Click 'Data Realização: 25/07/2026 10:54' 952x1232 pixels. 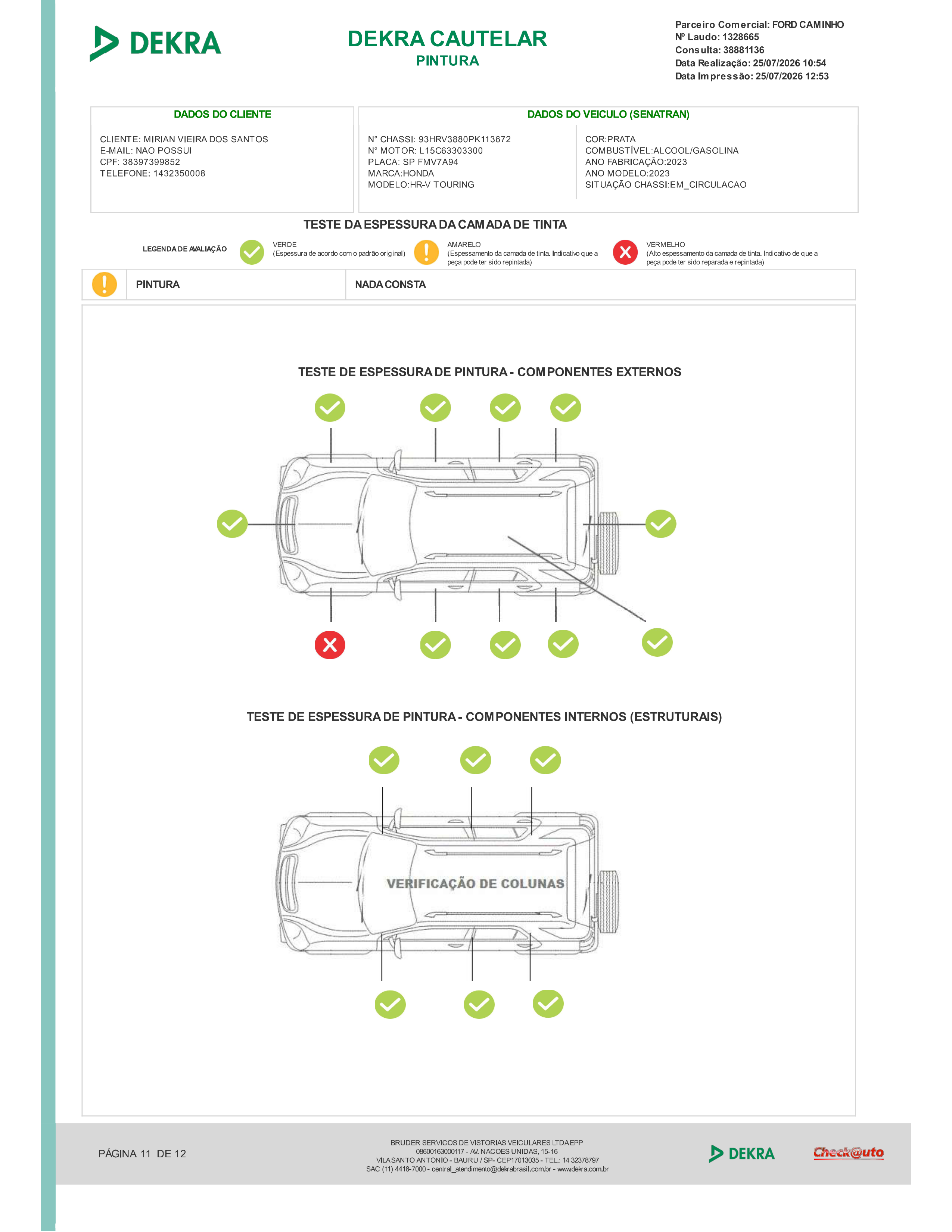pyautogui.click(x=751, y=63)
